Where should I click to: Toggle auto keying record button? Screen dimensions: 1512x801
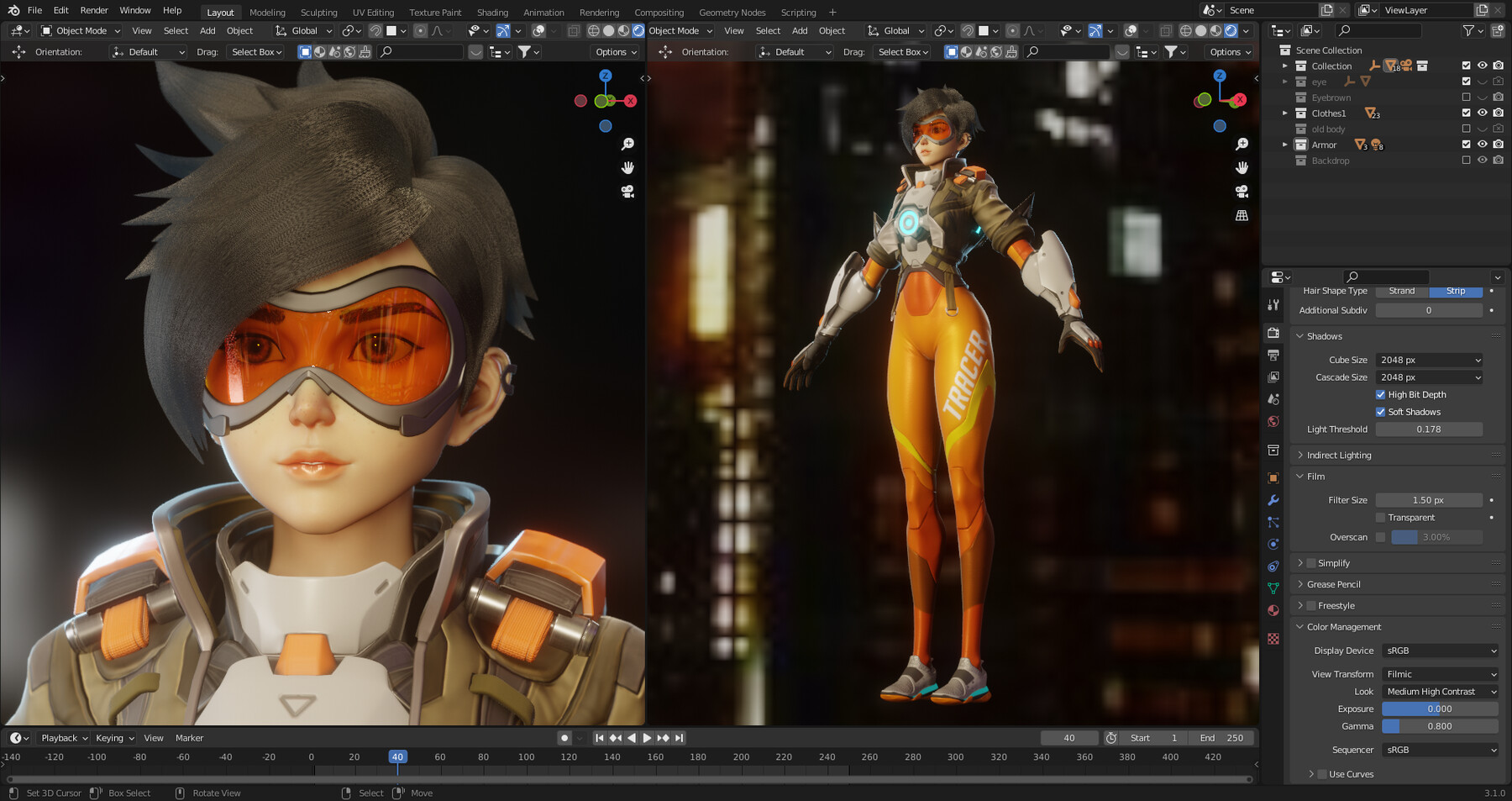[564, 738]
